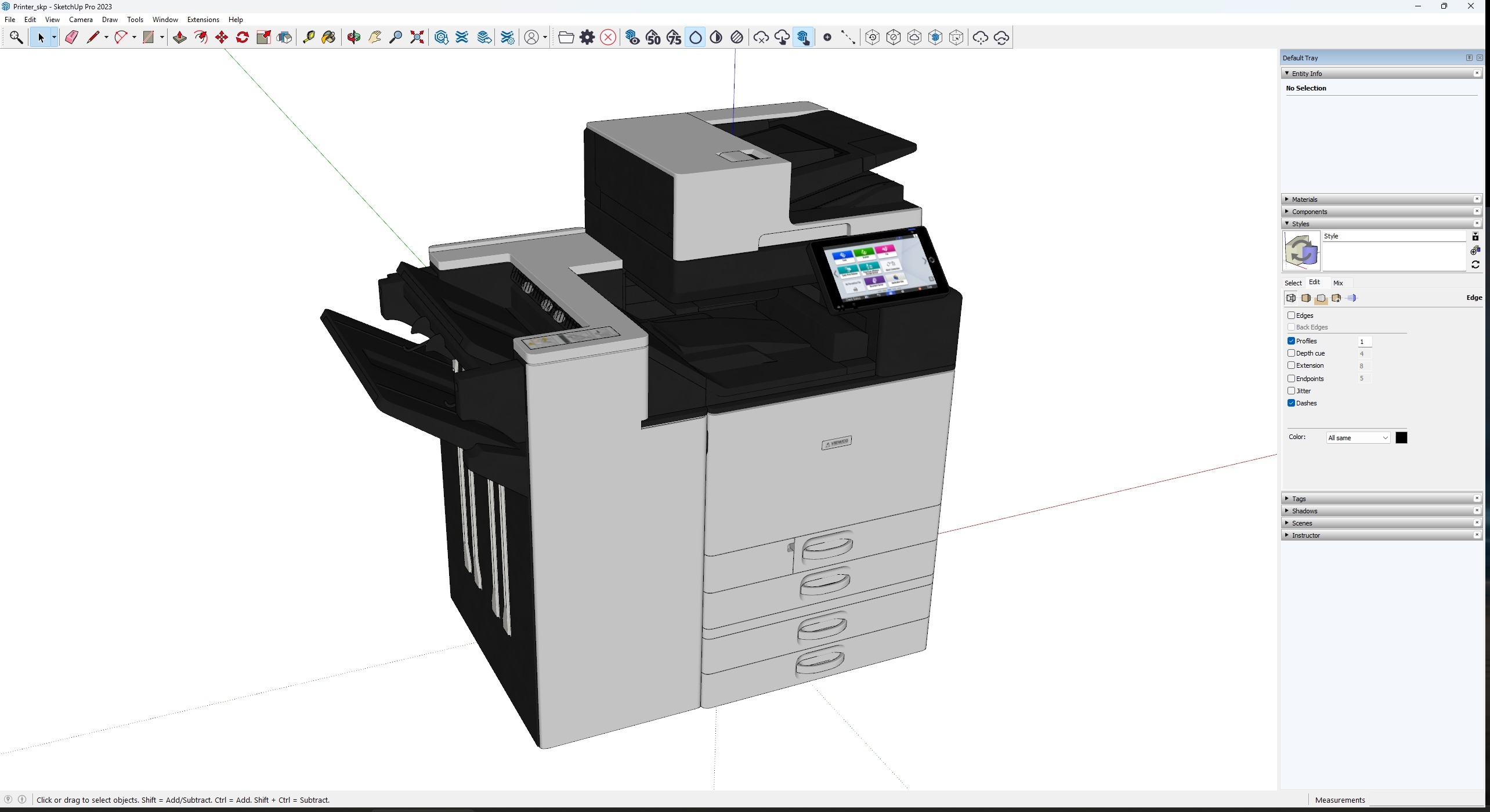Select the Eraser tool
Screen dimensions: 1490x812
tap(71, 38)
